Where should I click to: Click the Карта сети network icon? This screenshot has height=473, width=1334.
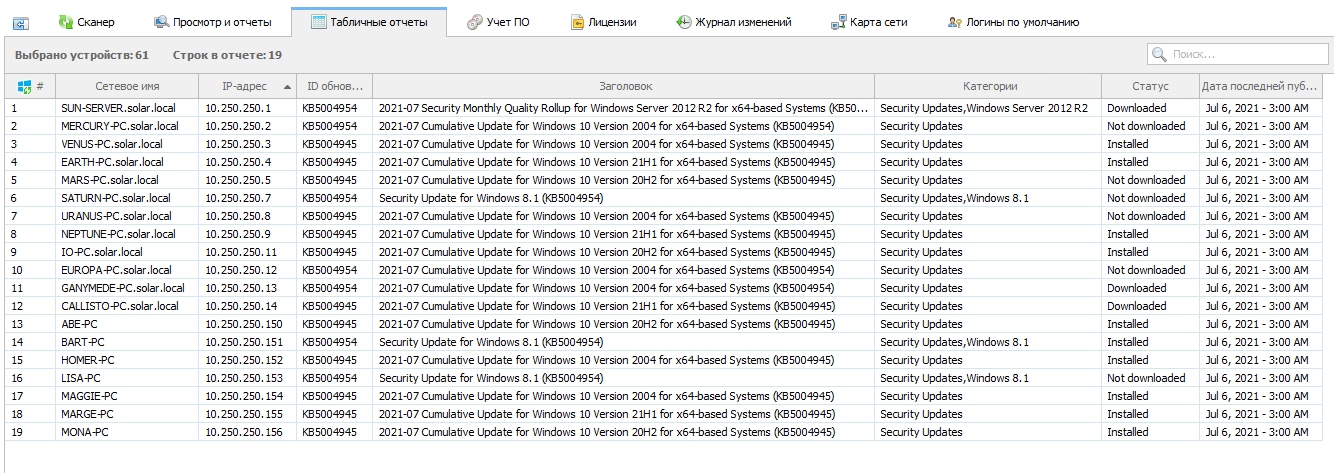pyautogui.click(x=839, y=22)
